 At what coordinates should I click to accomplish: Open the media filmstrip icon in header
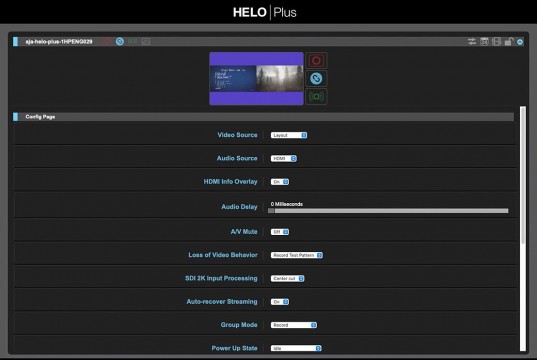pyautogui.click(x=497, y=42)
